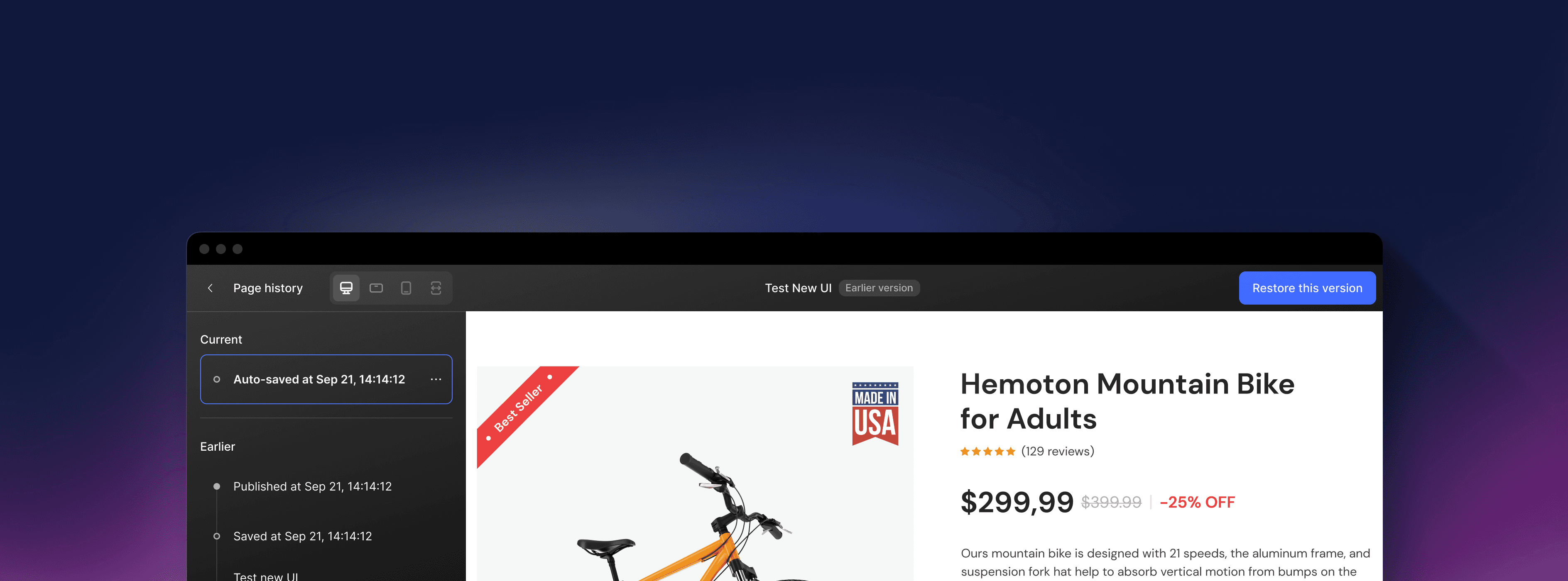This screenshot has width=1568, height=581.
Task: Click the Earlier version badge
Action: coord(879,288)
